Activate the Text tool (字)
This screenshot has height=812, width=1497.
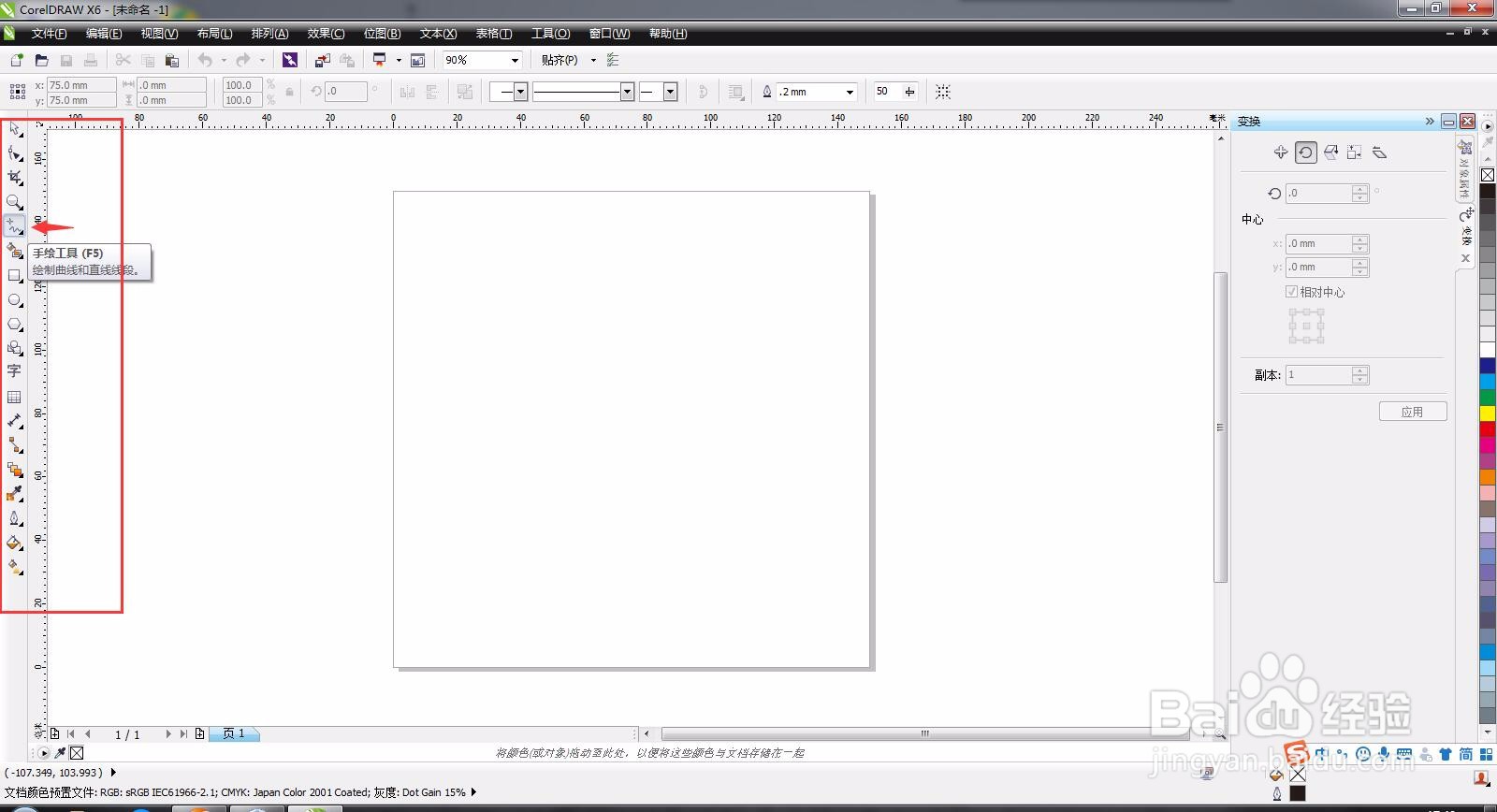(x=15, y=371)
